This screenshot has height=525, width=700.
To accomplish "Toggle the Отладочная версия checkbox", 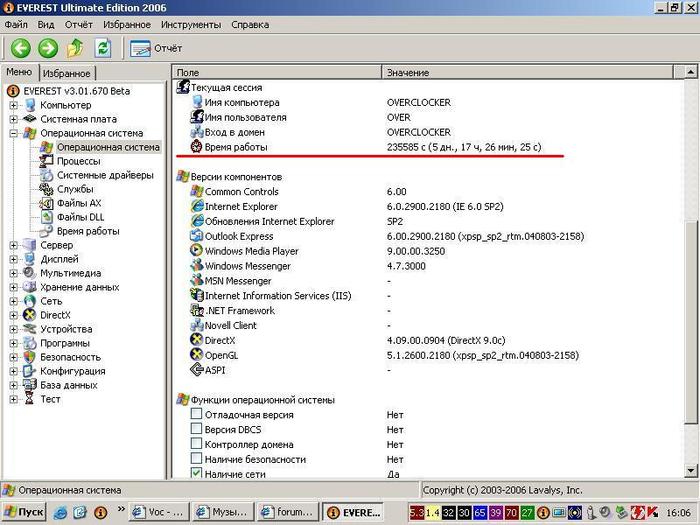I will click(x=196, y=414).
